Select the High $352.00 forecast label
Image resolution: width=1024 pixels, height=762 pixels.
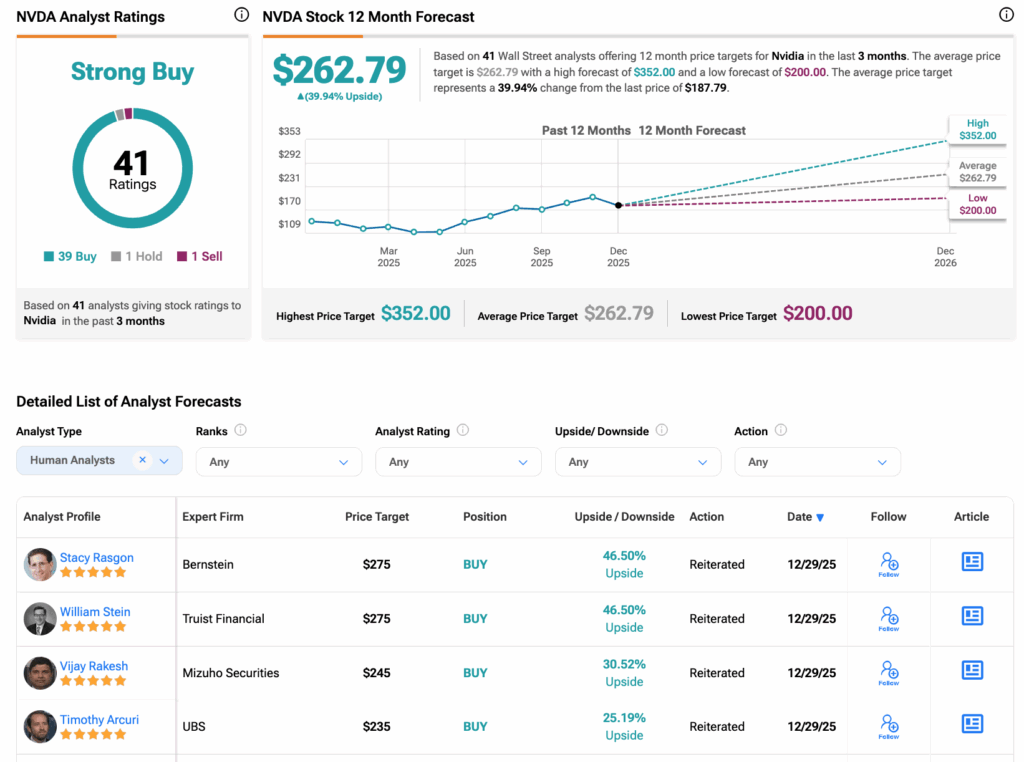coord(977,129)
